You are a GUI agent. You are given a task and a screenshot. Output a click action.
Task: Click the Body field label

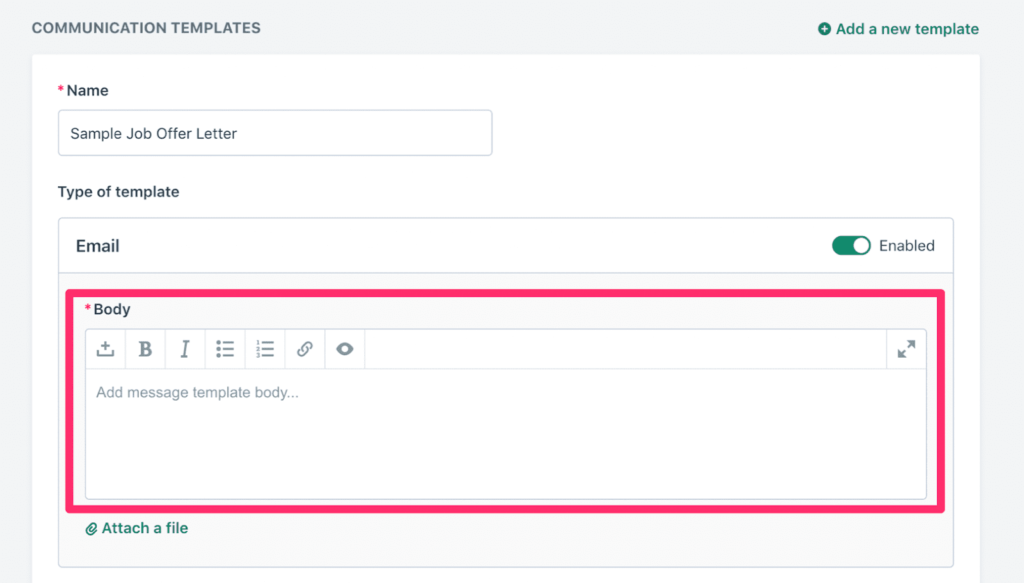(x=112, y=309)
